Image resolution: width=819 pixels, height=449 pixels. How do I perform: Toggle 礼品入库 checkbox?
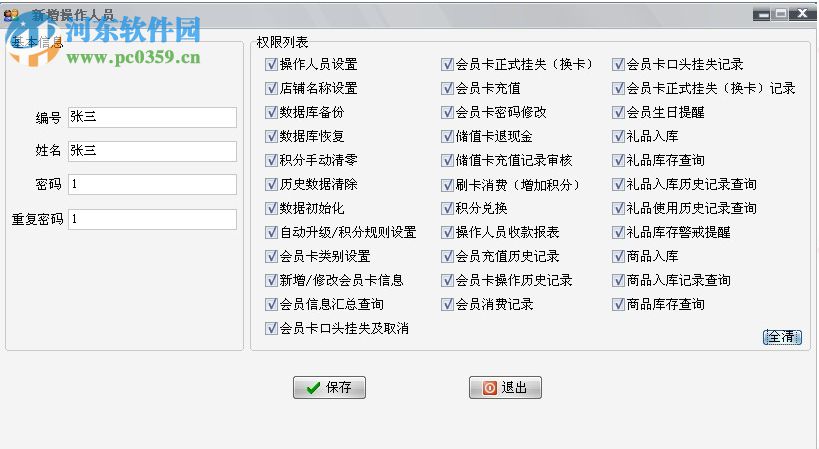point(618,136)
